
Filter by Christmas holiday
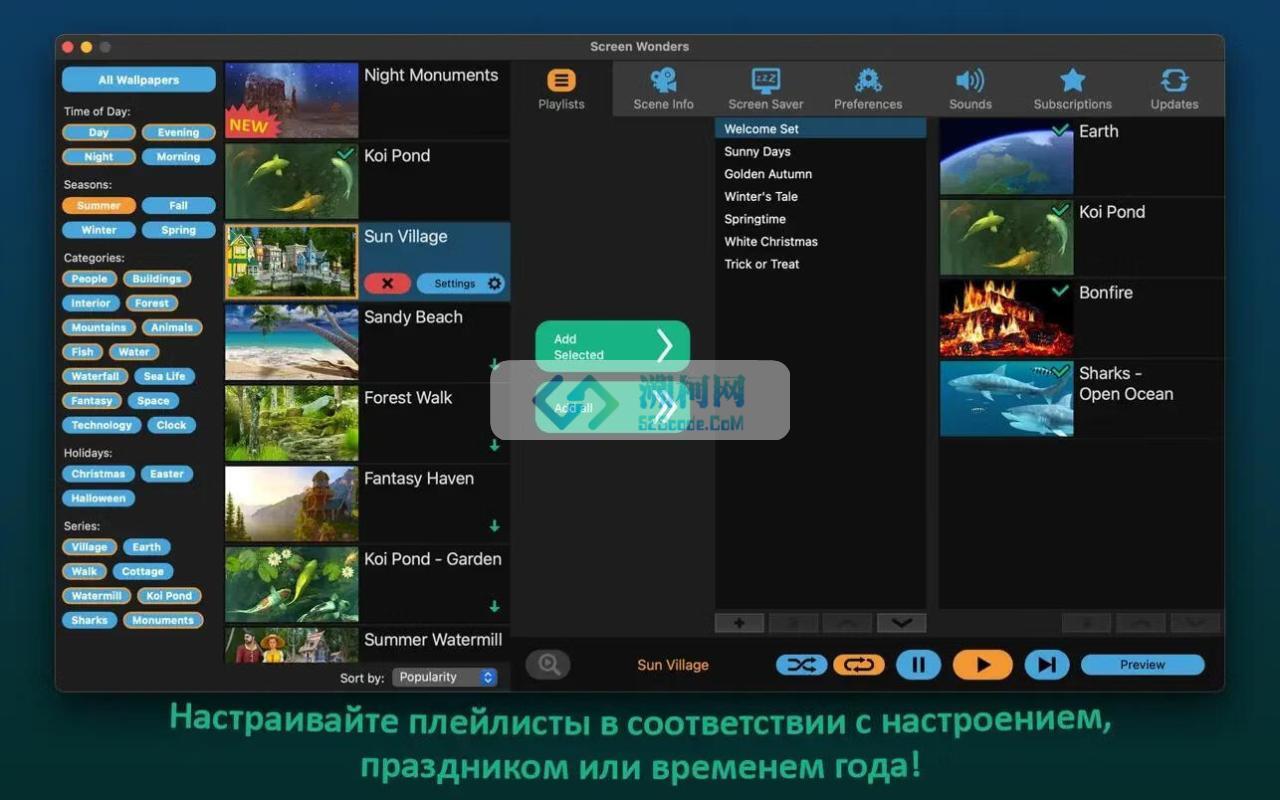98,473
